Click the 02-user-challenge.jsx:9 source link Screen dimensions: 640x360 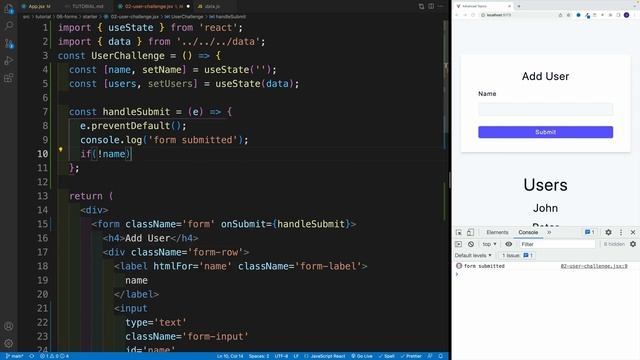594,266
